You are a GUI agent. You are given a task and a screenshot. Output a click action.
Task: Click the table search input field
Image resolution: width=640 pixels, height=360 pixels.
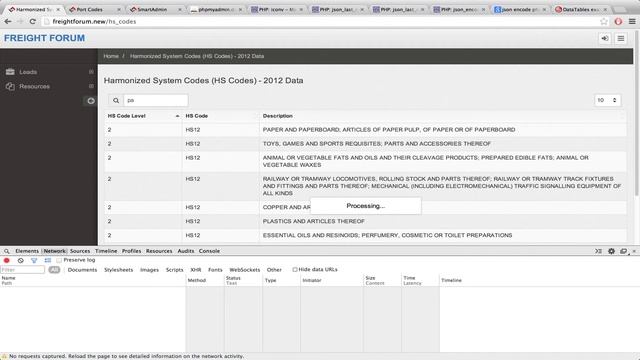point(156,100)
